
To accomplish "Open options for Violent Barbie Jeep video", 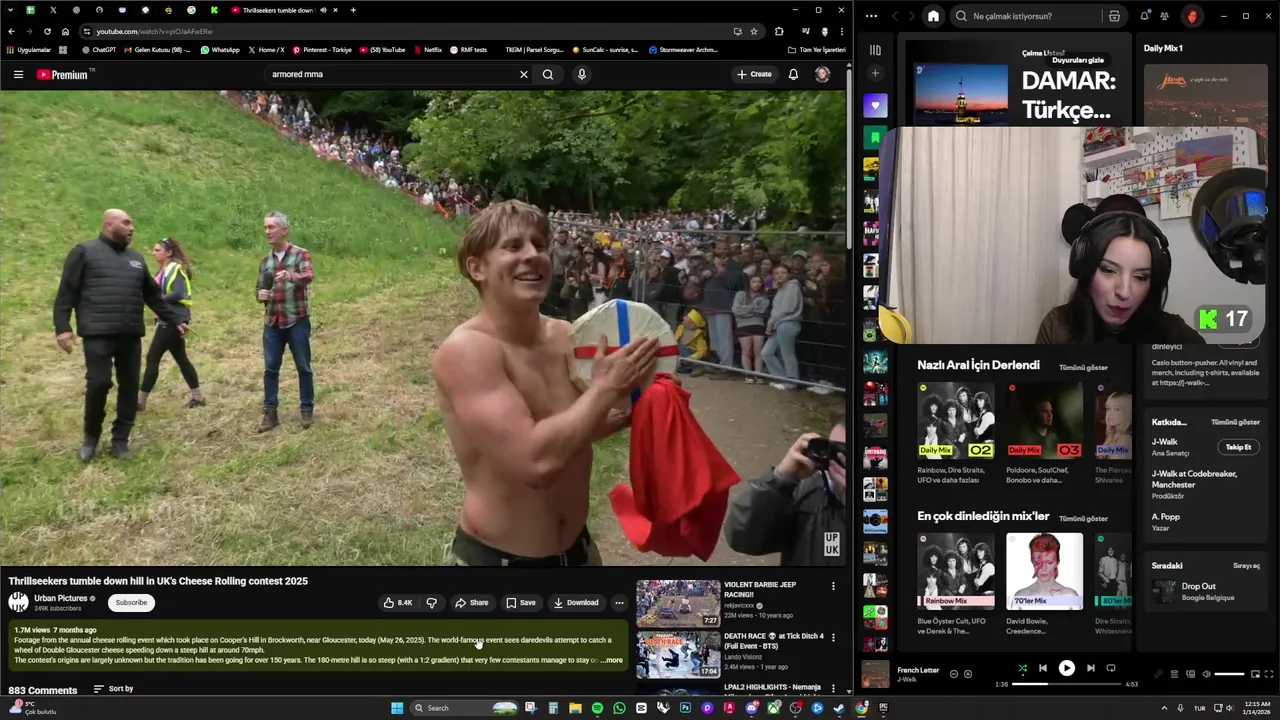I will coord(833,586).
